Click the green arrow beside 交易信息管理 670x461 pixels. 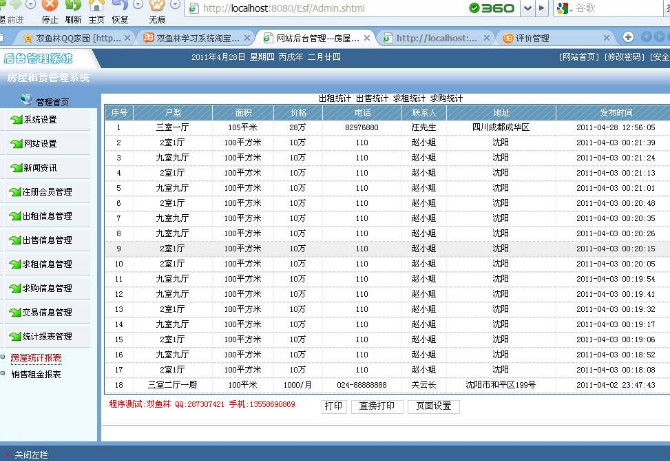pyautogui.click(x=15, y=312)
